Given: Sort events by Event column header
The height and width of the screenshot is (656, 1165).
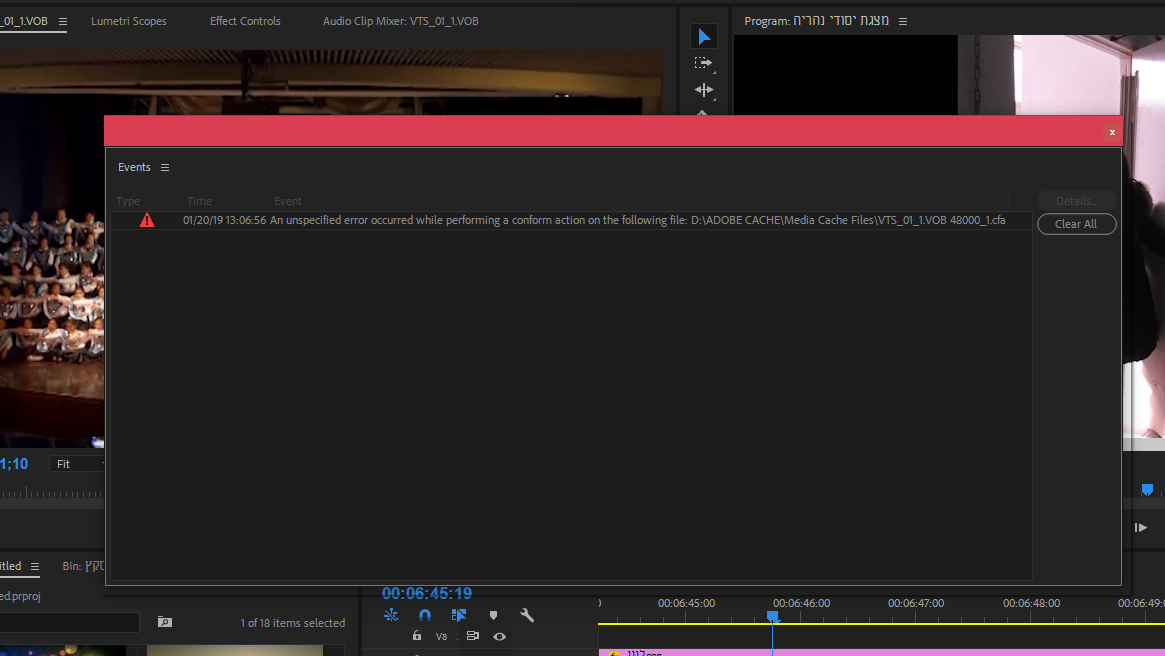Looking at the screenshot, I should pyautogui.click(x=288, y=201).
